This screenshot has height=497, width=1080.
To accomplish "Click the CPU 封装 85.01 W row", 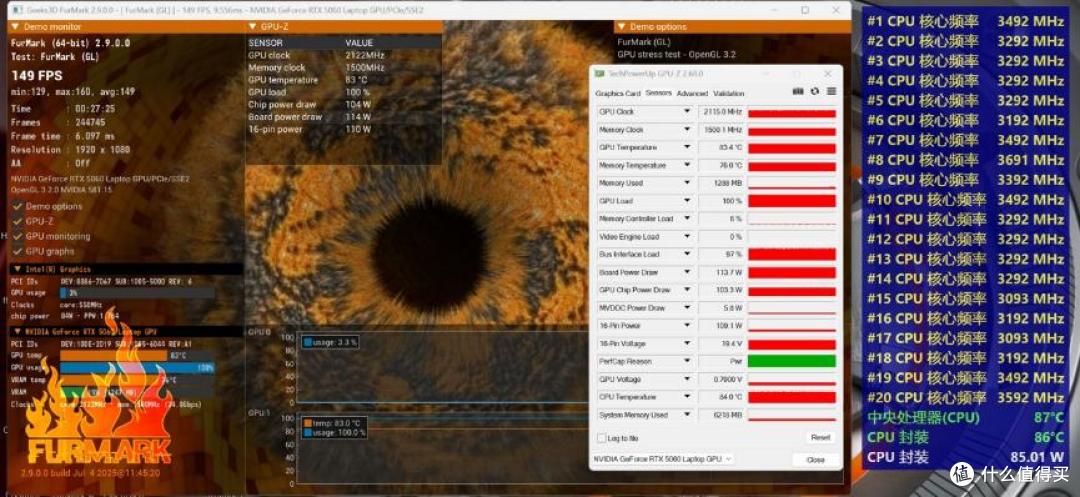I will tap(965, 457).
